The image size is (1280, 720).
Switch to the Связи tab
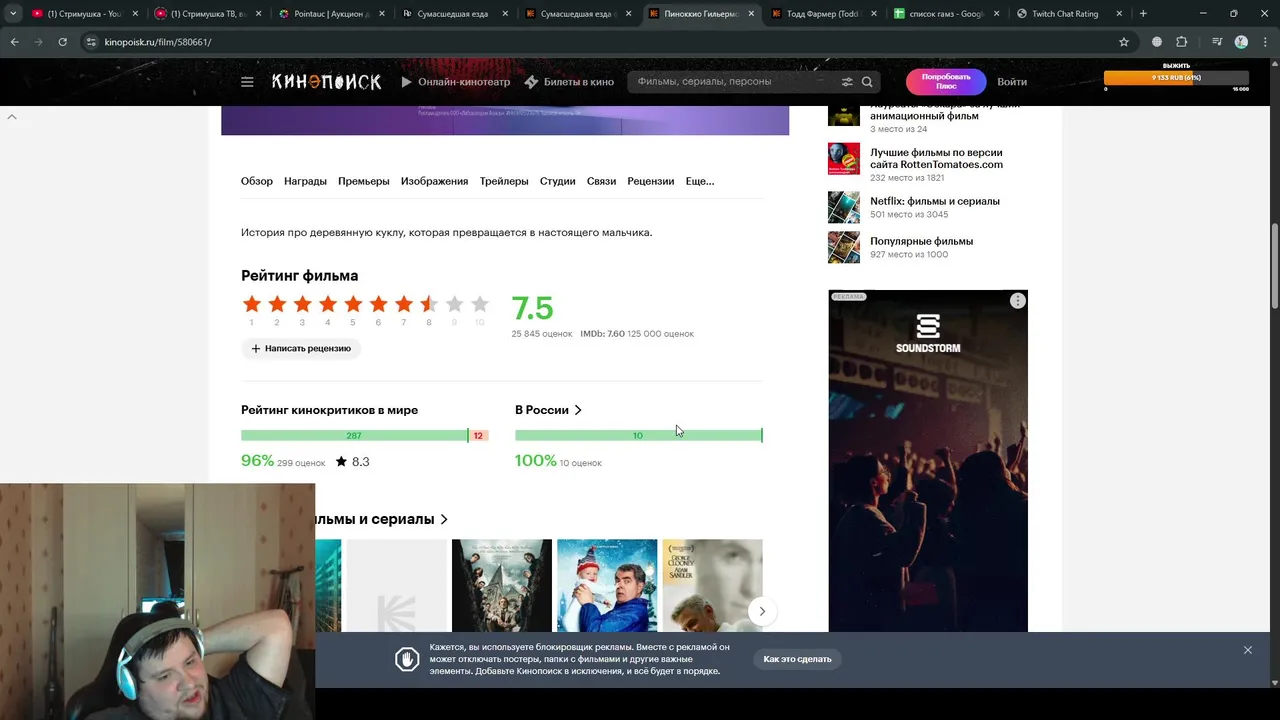pyautogui.click(x=601, y=181)
